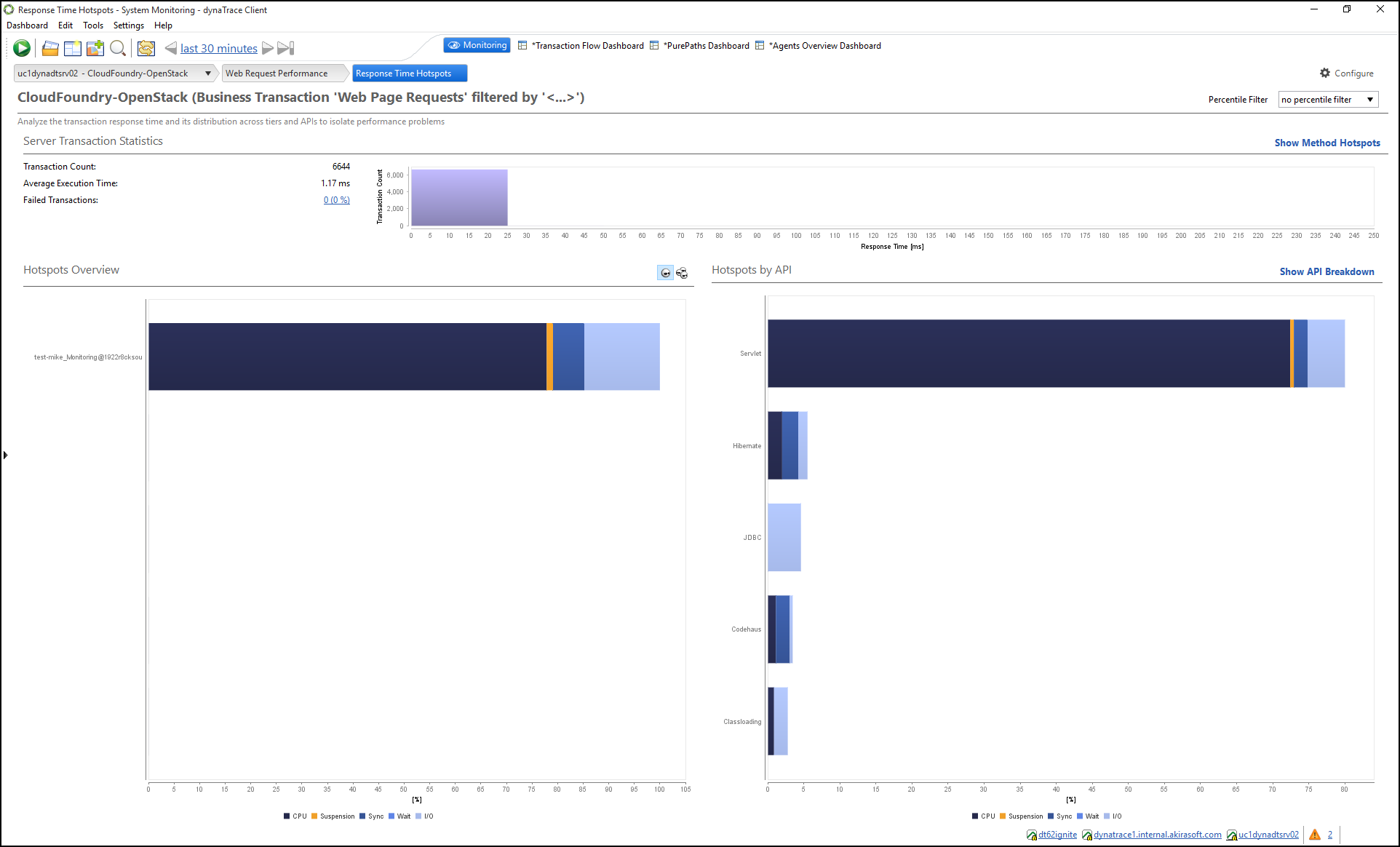Click I/O legend swatch under Hotspots by API
Viewport: 1400px width, 847px height.
(x=1107, y=816)
